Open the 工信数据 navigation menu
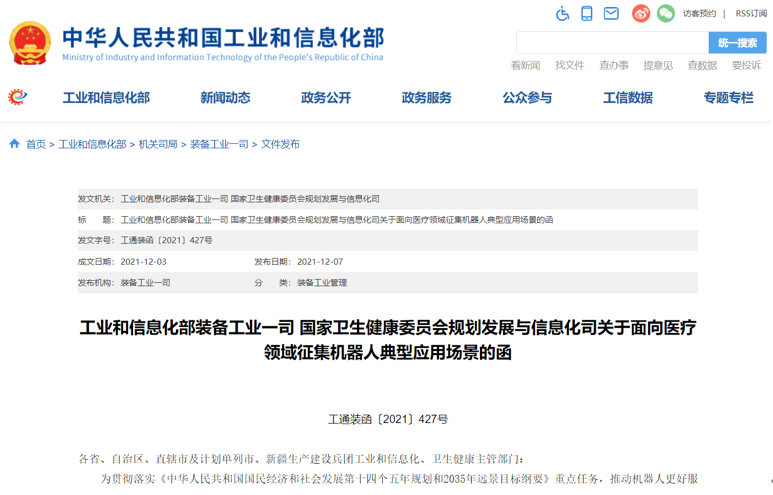This screenshot has width=773, height=495. point(628,98)
